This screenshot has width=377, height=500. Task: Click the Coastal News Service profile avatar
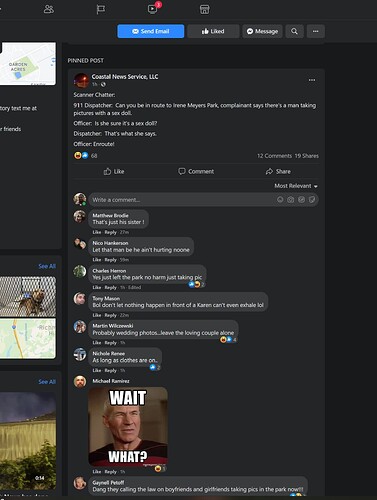(81, 80)
